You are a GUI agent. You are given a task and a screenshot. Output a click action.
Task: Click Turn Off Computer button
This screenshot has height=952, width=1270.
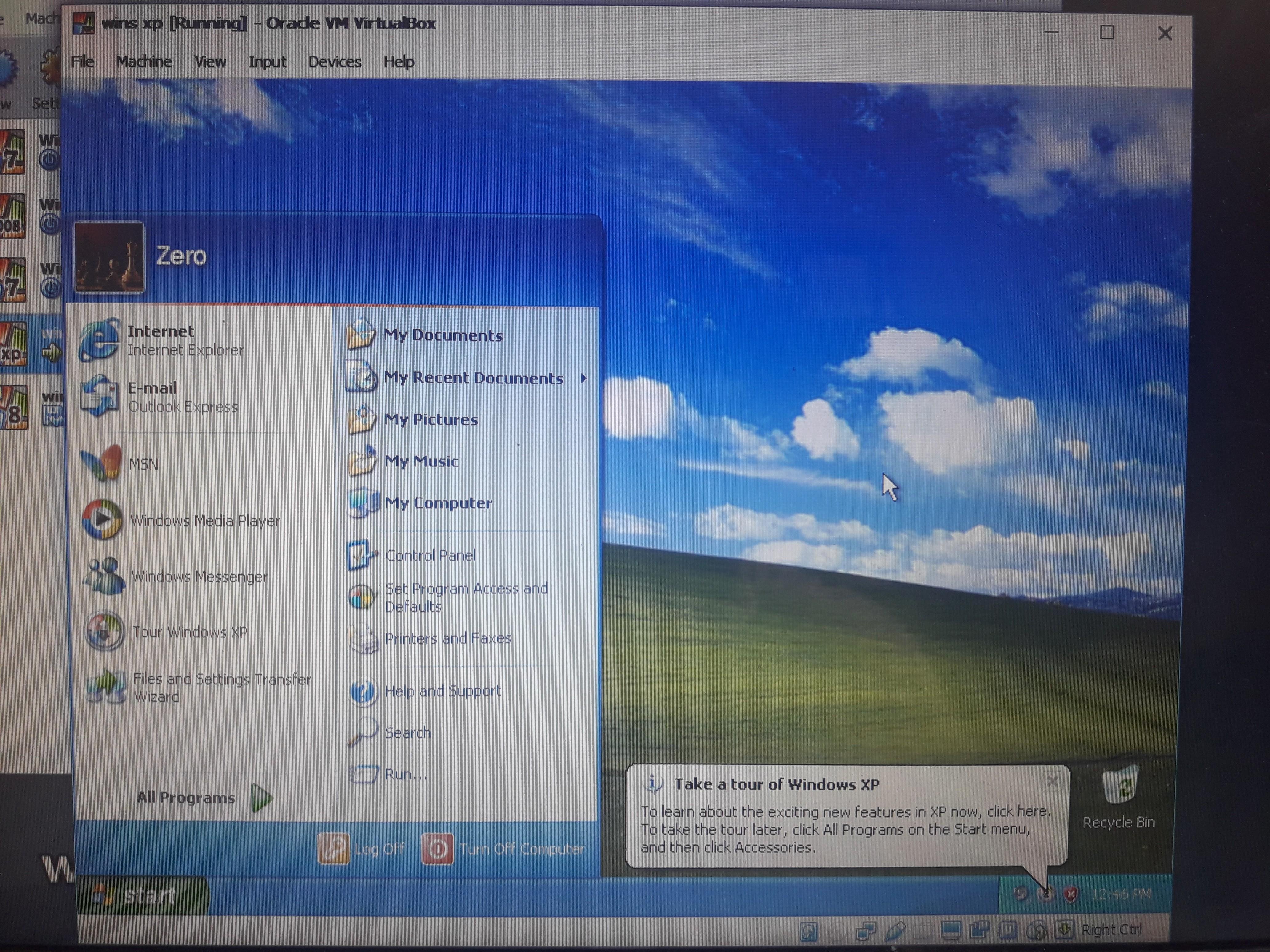504,848
